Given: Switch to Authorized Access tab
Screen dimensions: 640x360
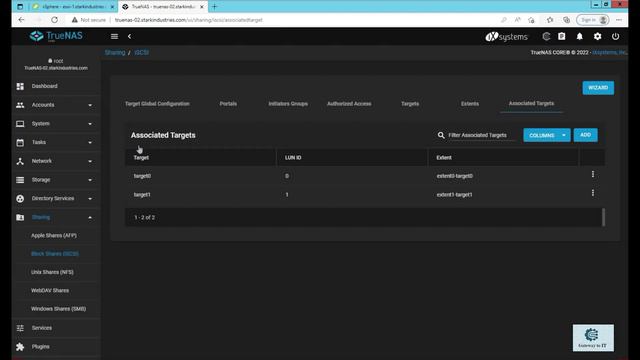Looking at the screenshot, I should click(349, 104).
